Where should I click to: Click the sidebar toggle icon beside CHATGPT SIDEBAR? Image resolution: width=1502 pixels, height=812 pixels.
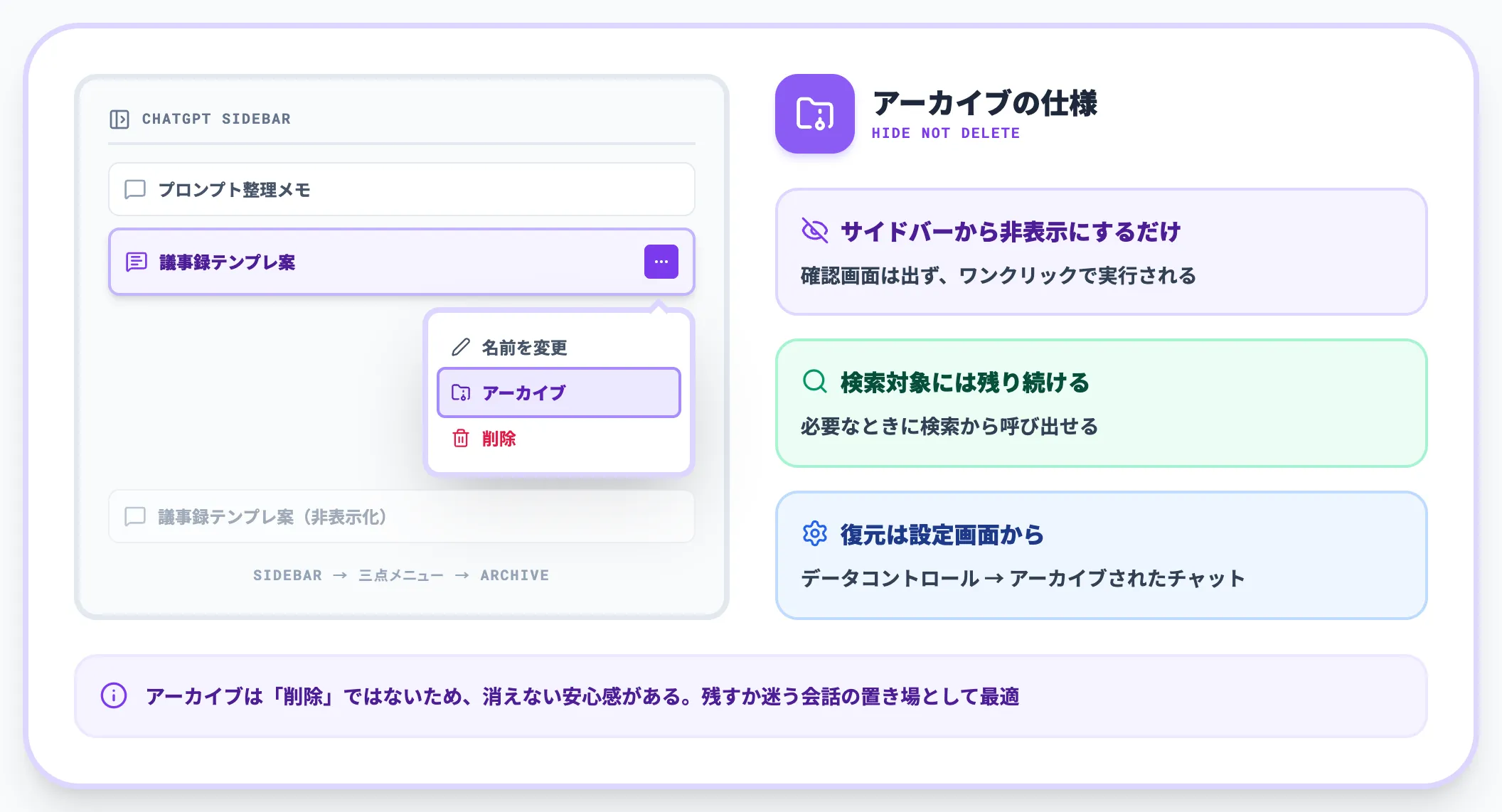point(119,119)
